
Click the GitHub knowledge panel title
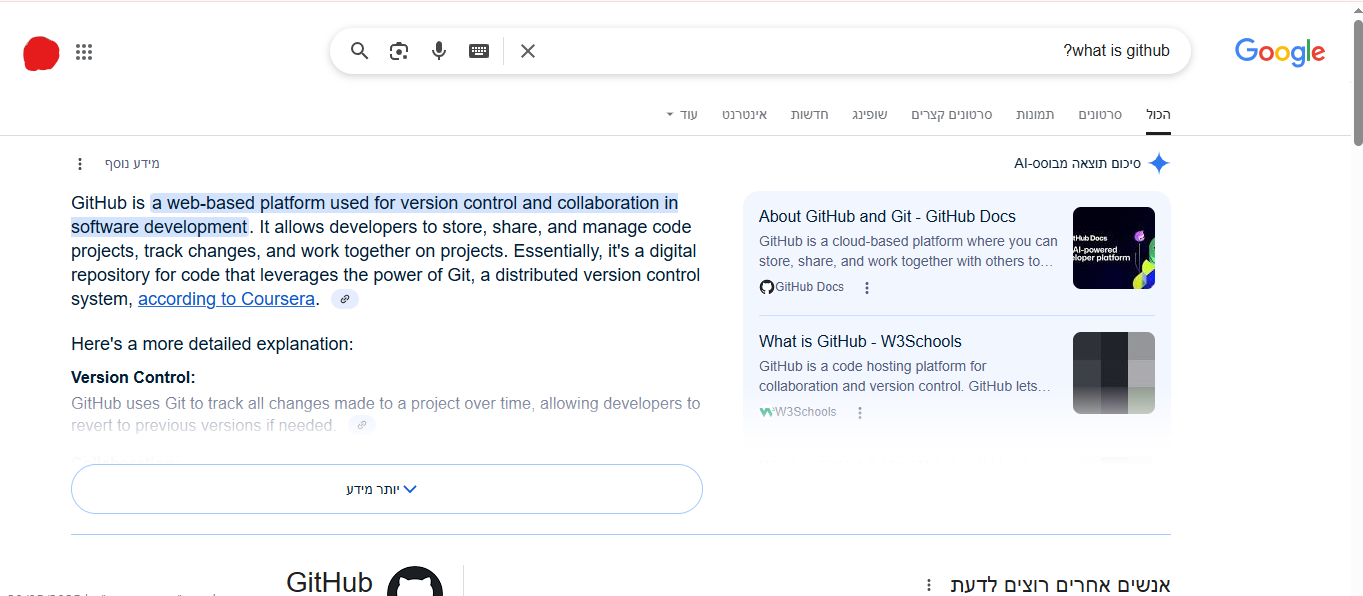(329, 582)
